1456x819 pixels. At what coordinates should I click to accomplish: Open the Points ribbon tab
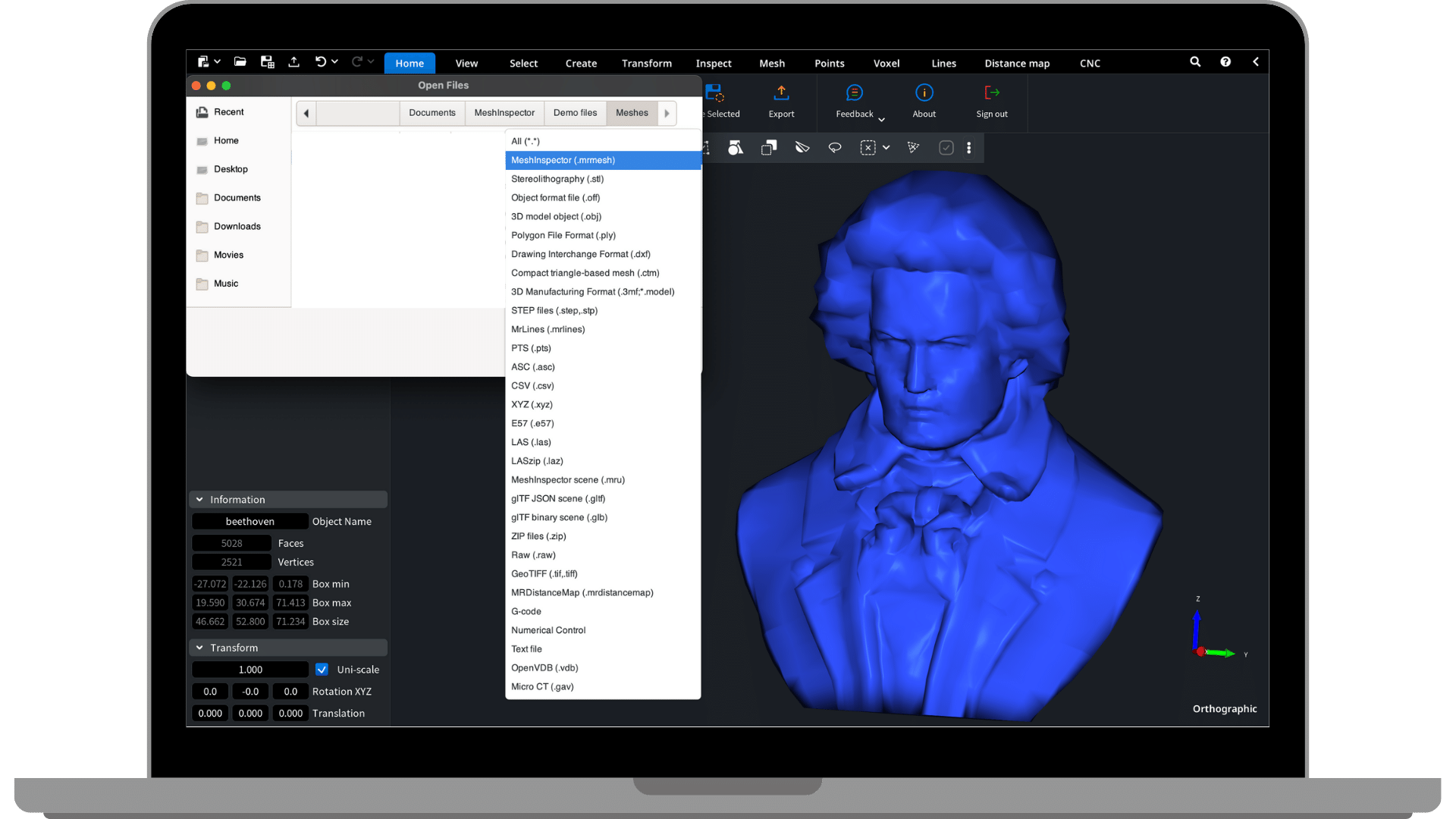pos(829,63)
